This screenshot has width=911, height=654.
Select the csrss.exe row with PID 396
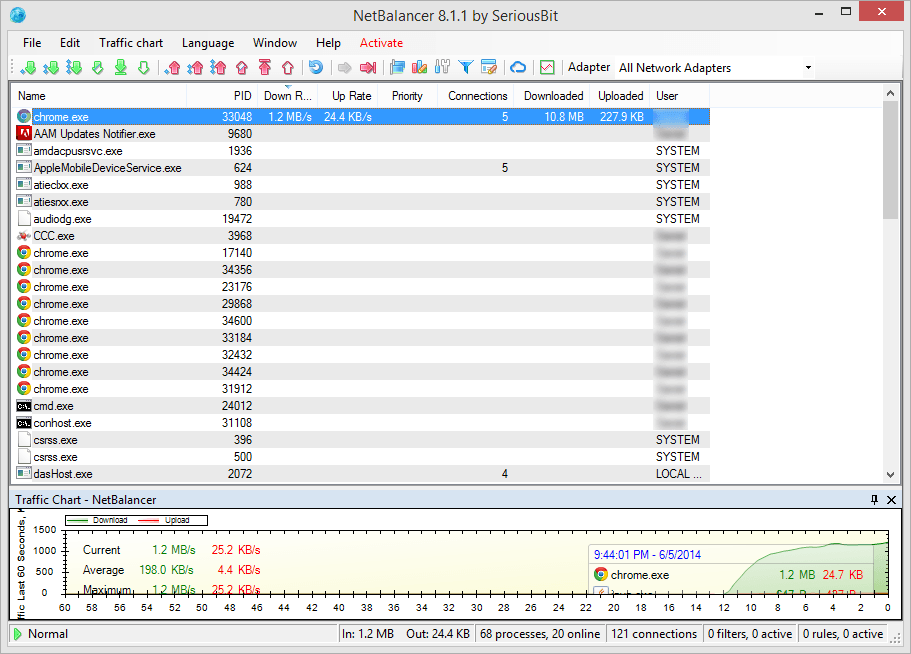pos(363,440)
